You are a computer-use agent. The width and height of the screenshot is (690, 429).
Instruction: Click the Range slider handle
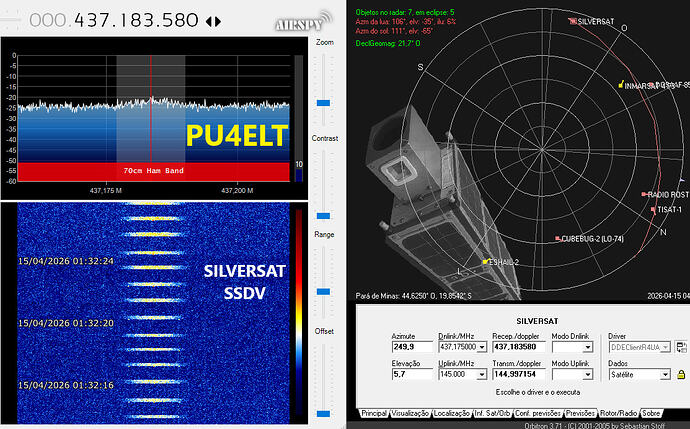click(x=323, y=292)
